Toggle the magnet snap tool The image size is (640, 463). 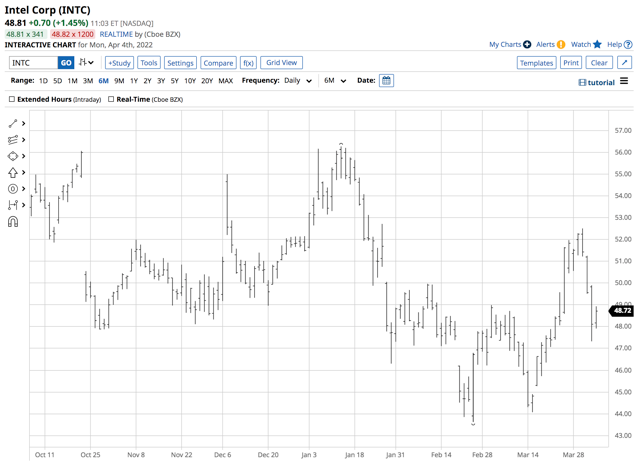[13, 222]
